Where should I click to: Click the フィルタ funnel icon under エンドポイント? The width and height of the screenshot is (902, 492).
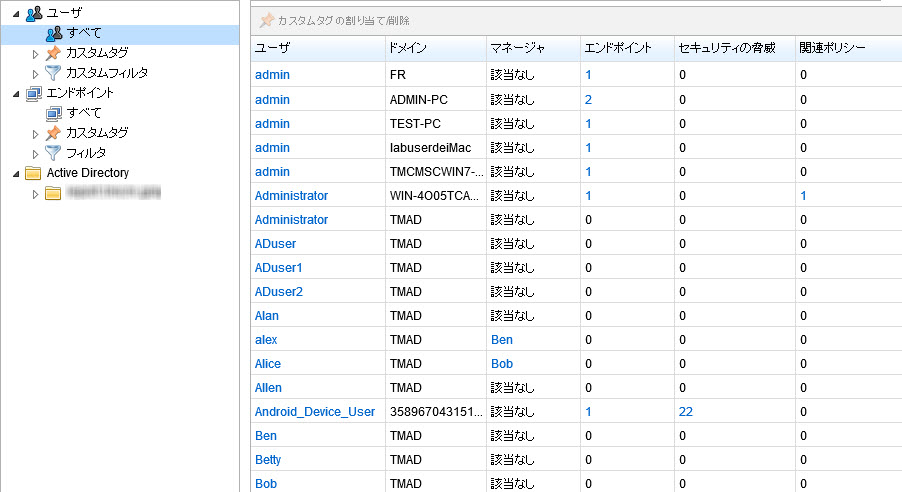click(x=54, y=153)
